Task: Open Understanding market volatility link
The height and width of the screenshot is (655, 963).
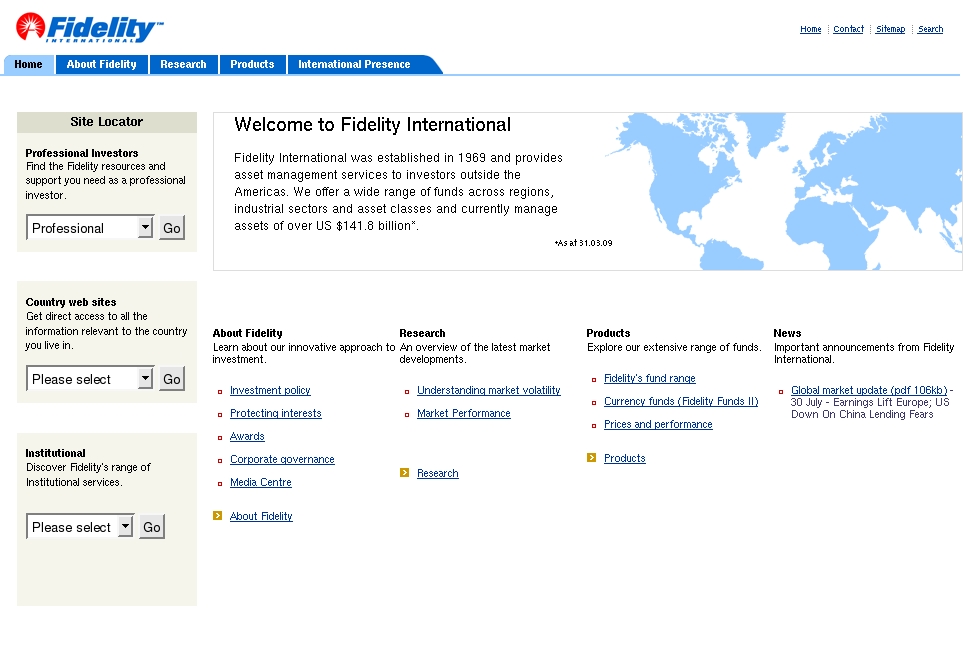Action: (x=489, y=390)
